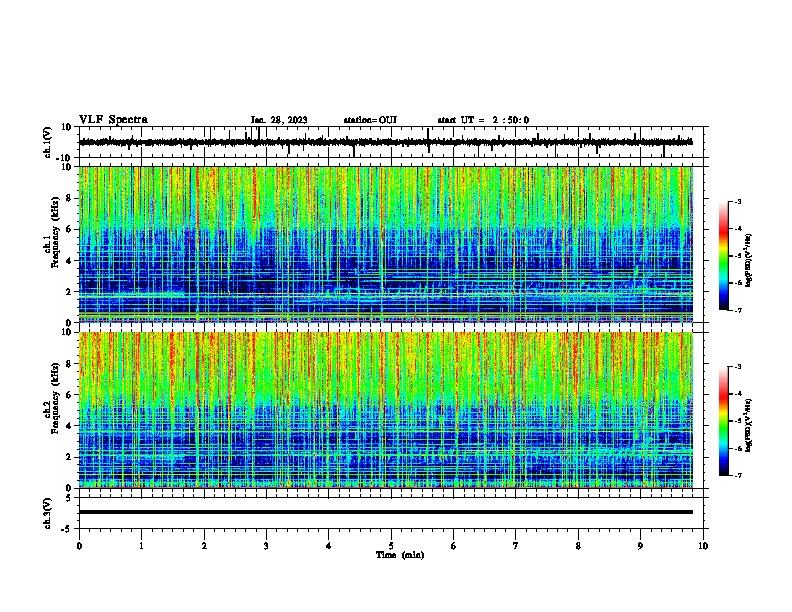This screenshot has height=612, width=792.
Task: Click the "7" tick on the time axis
Action: [516, 546]
